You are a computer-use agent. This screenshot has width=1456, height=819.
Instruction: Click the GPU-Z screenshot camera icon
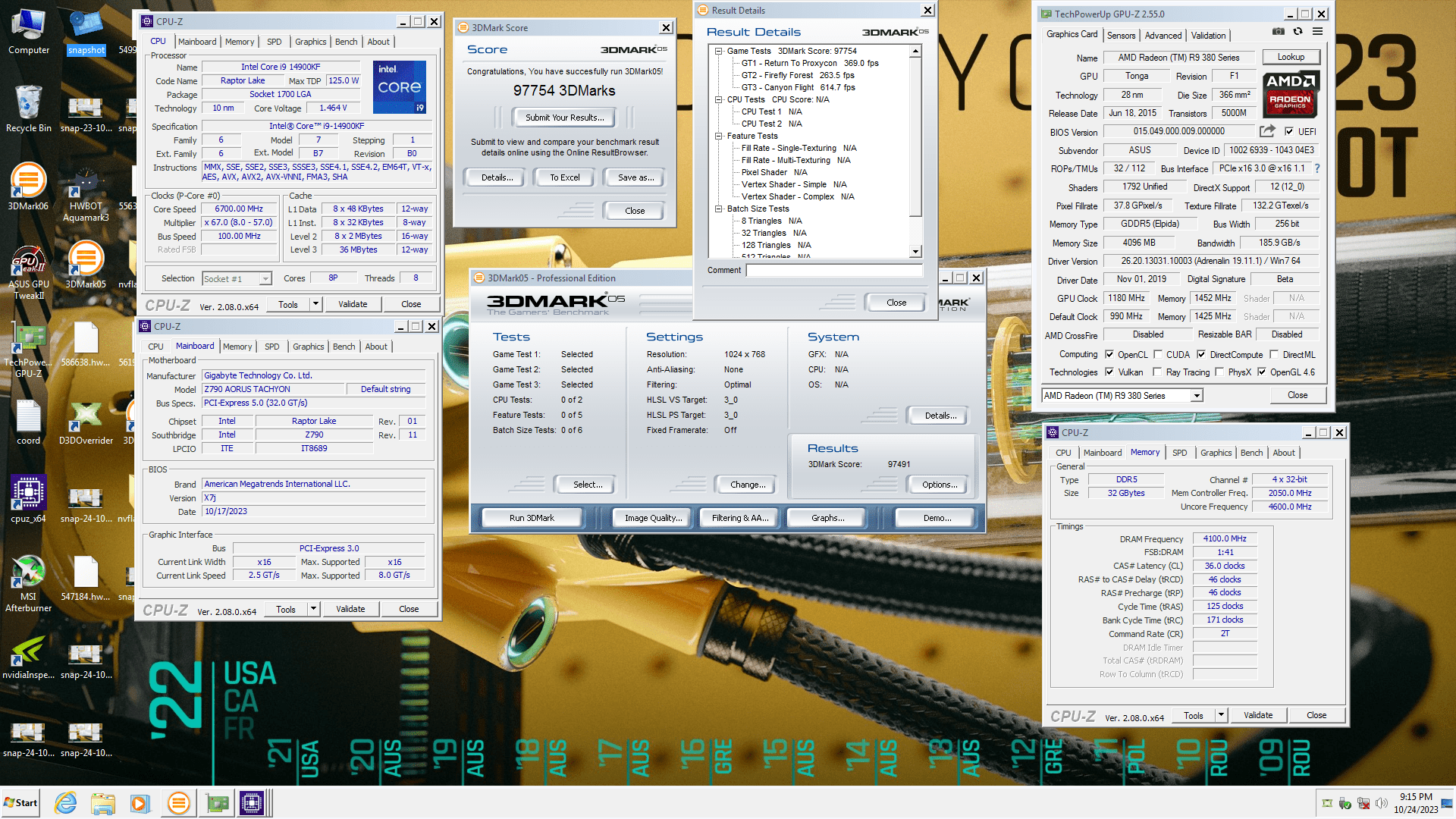(x=1279, y=32)
